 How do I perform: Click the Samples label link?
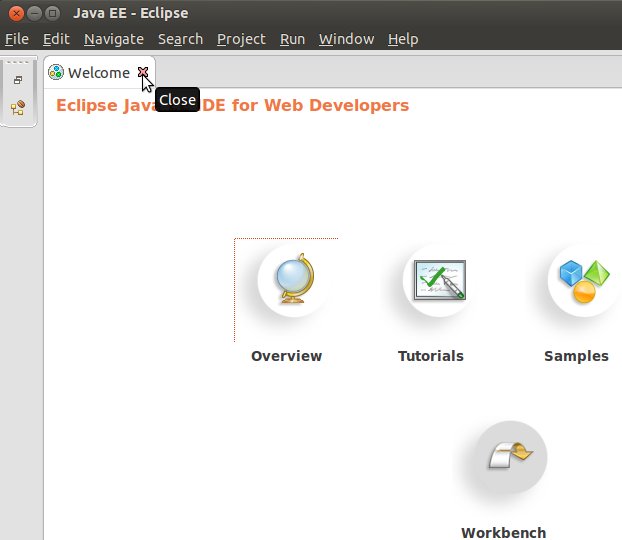[x=576, y=356]
